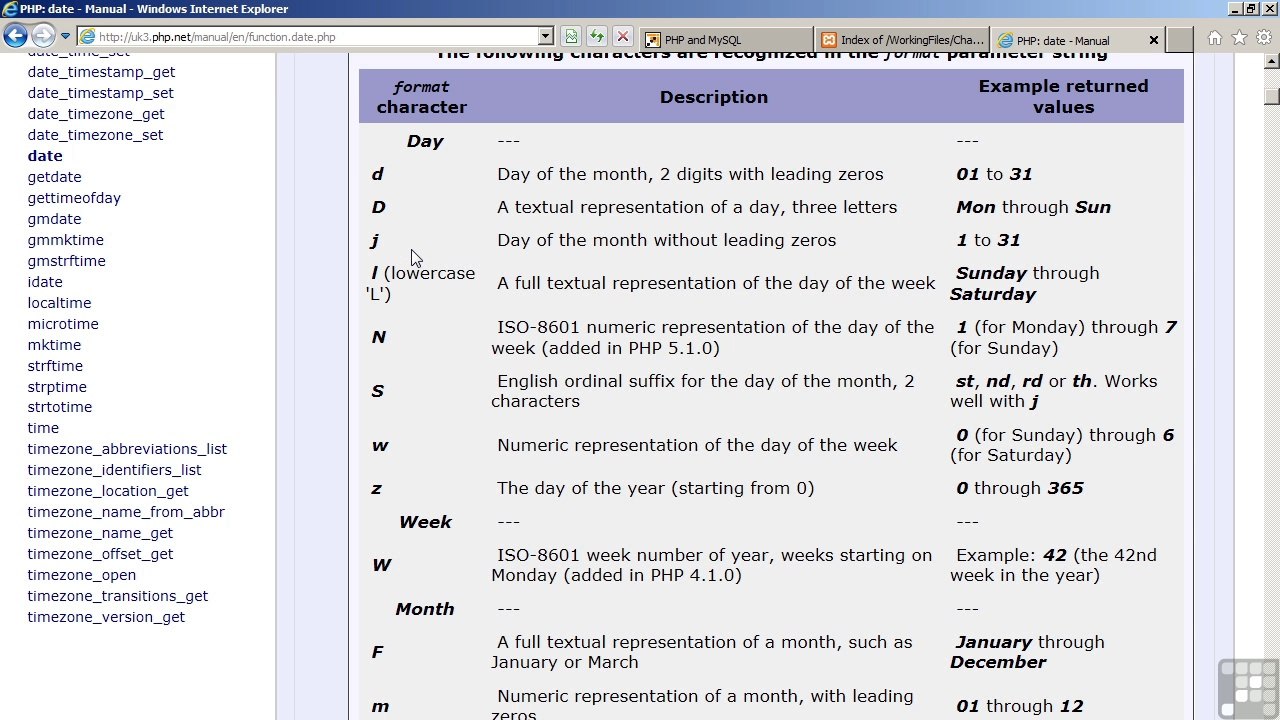1280x720 pixels.
Task: Refresh the page with the green arrows icon
Action: pyautogui.click(x=597, y=37)
